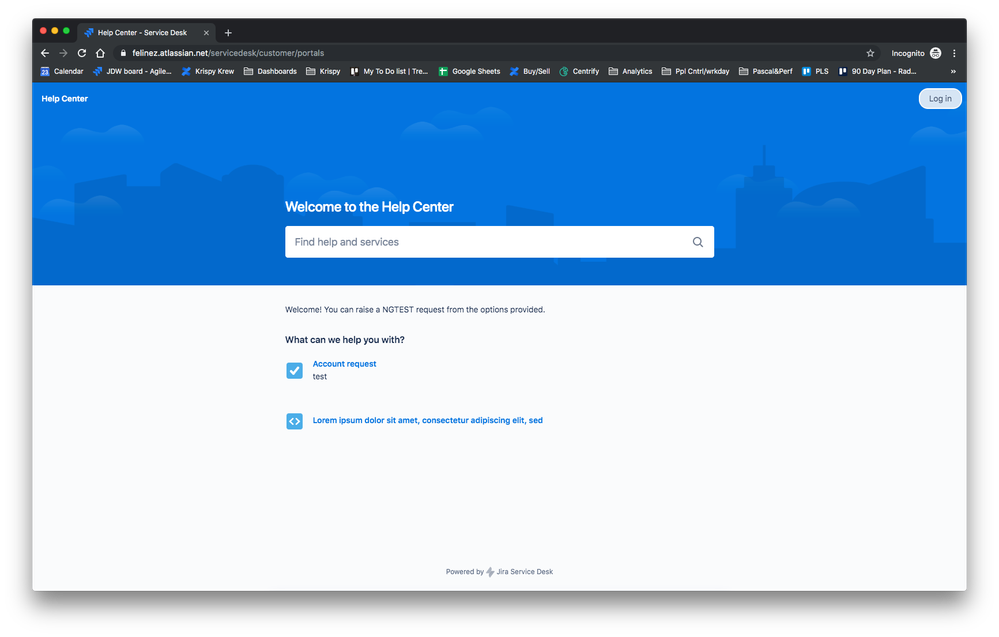Click the blue checkmark icon beside Account request
This screenshot has height=637, width=999.
294,370
